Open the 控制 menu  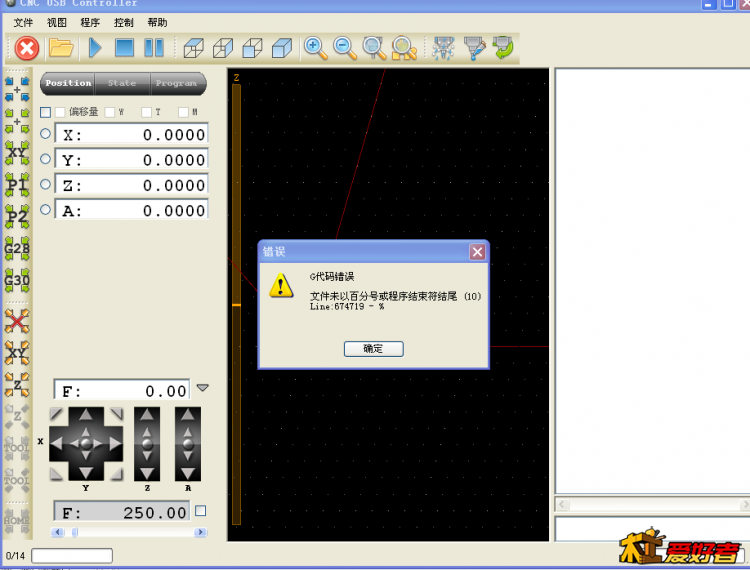[x=123, y=22]
